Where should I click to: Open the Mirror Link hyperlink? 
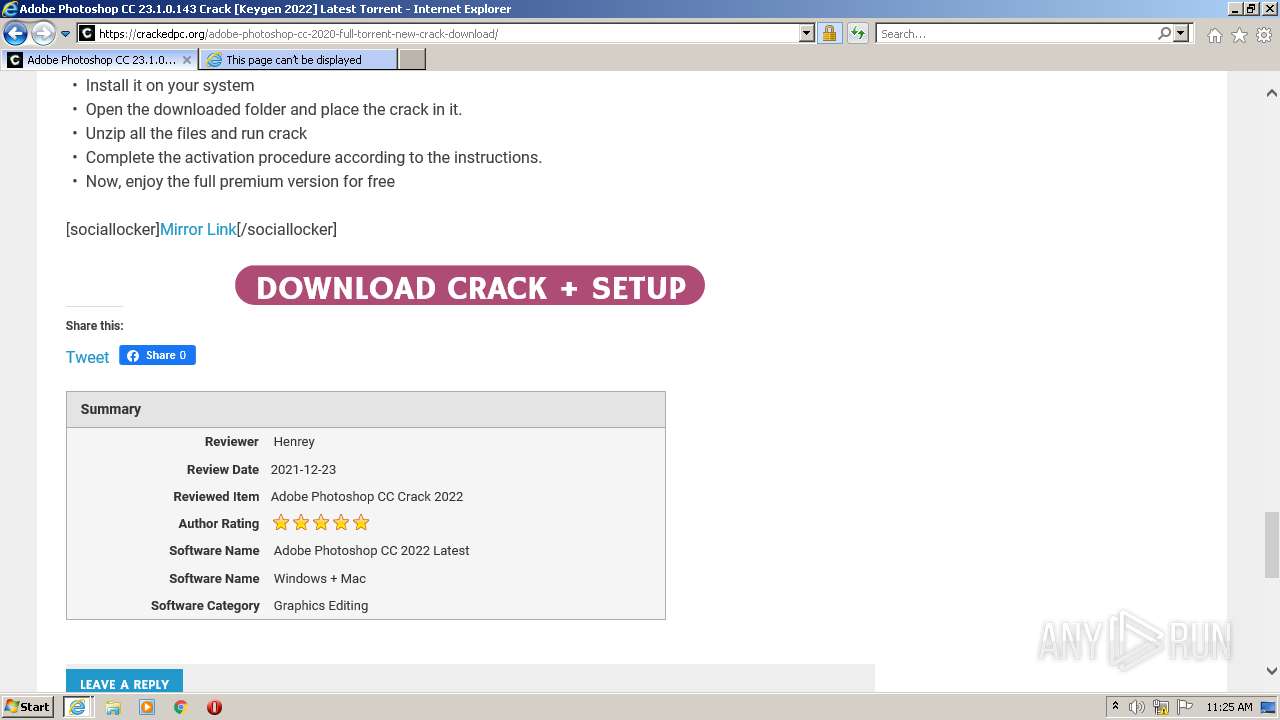pos(198,229)
